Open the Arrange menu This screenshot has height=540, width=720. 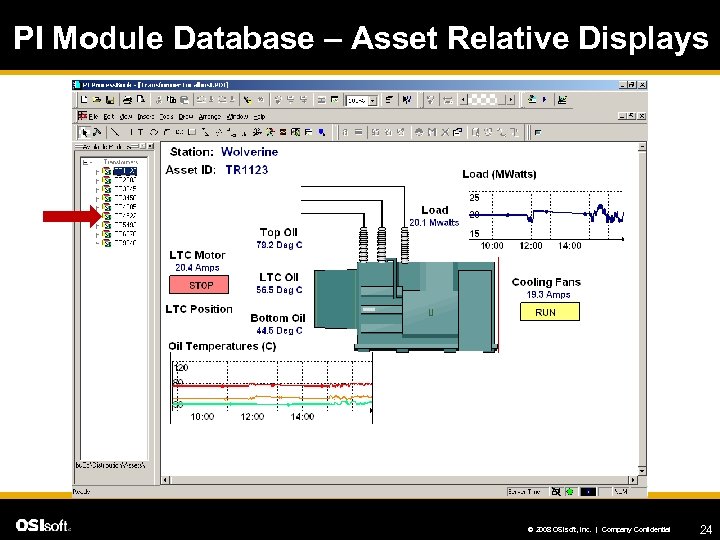pyautogui.click(x=210, y=117)
